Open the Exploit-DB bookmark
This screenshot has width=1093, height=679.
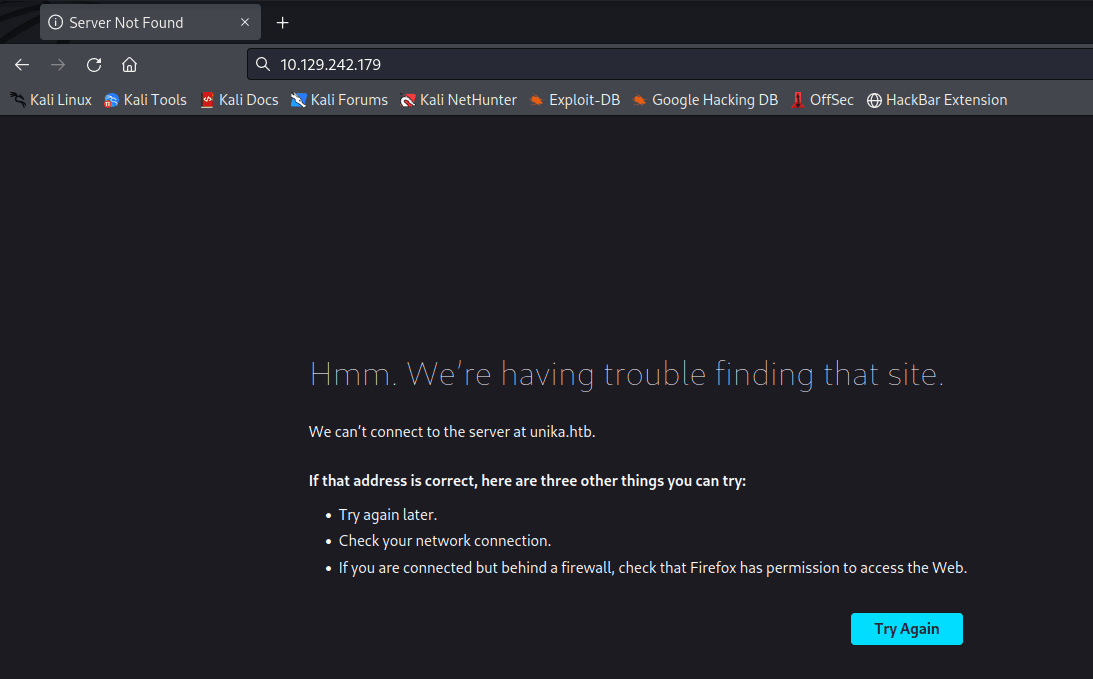point(575,100)
